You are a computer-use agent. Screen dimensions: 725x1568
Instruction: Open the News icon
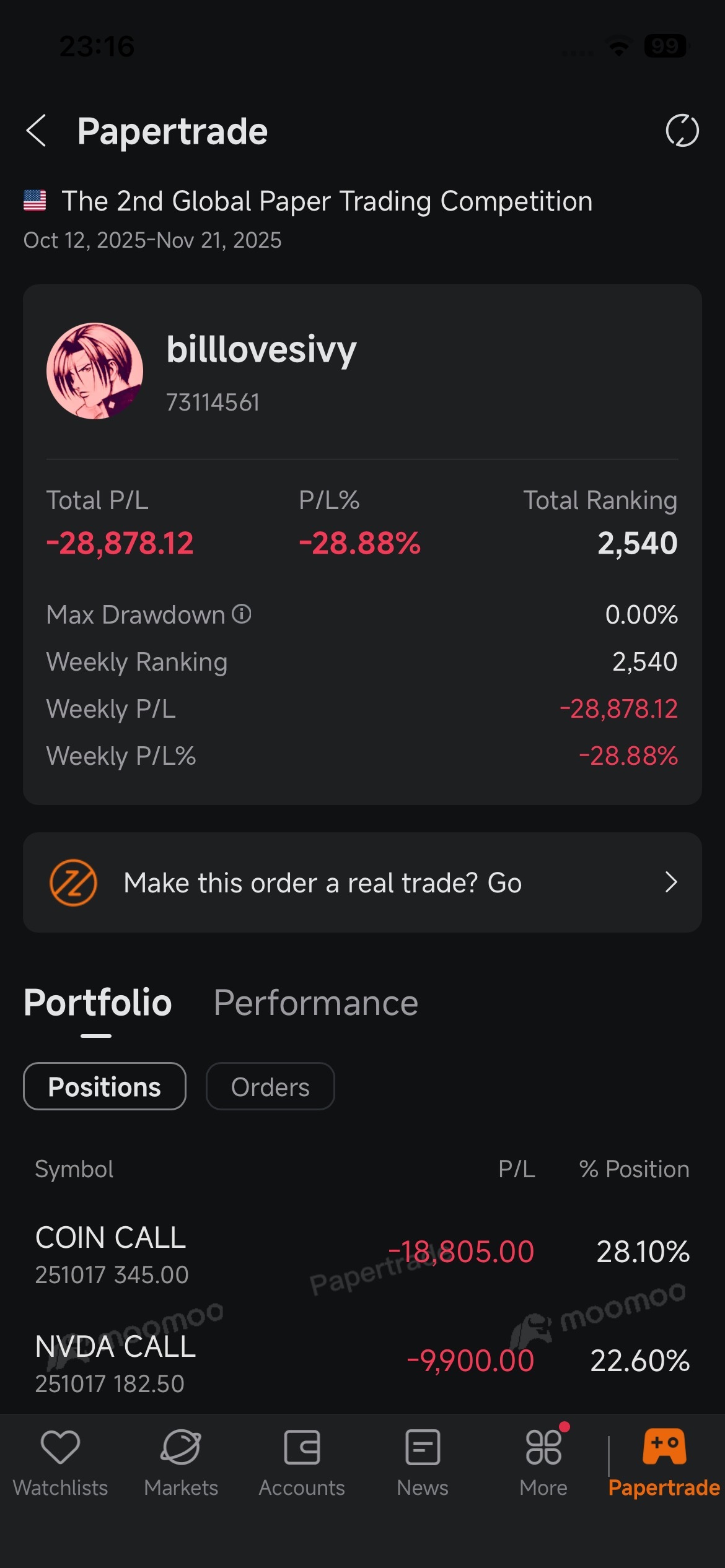point(423,1447)
